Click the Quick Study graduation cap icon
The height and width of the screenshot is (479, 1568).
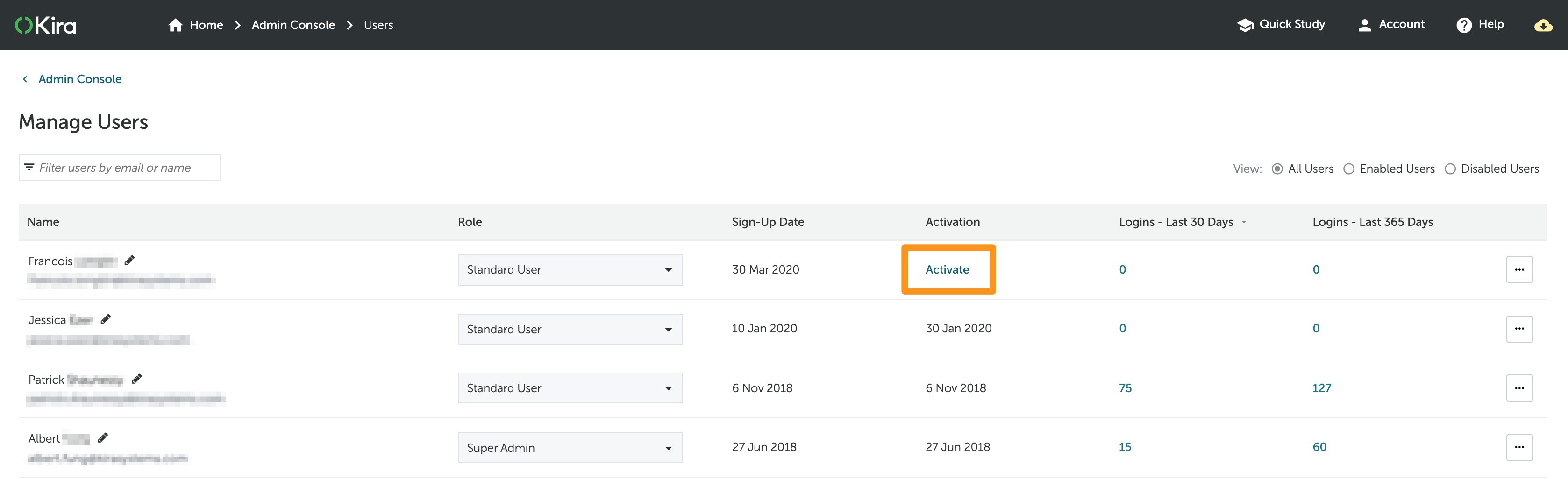pyautogui.click(x=1245, y=25)
